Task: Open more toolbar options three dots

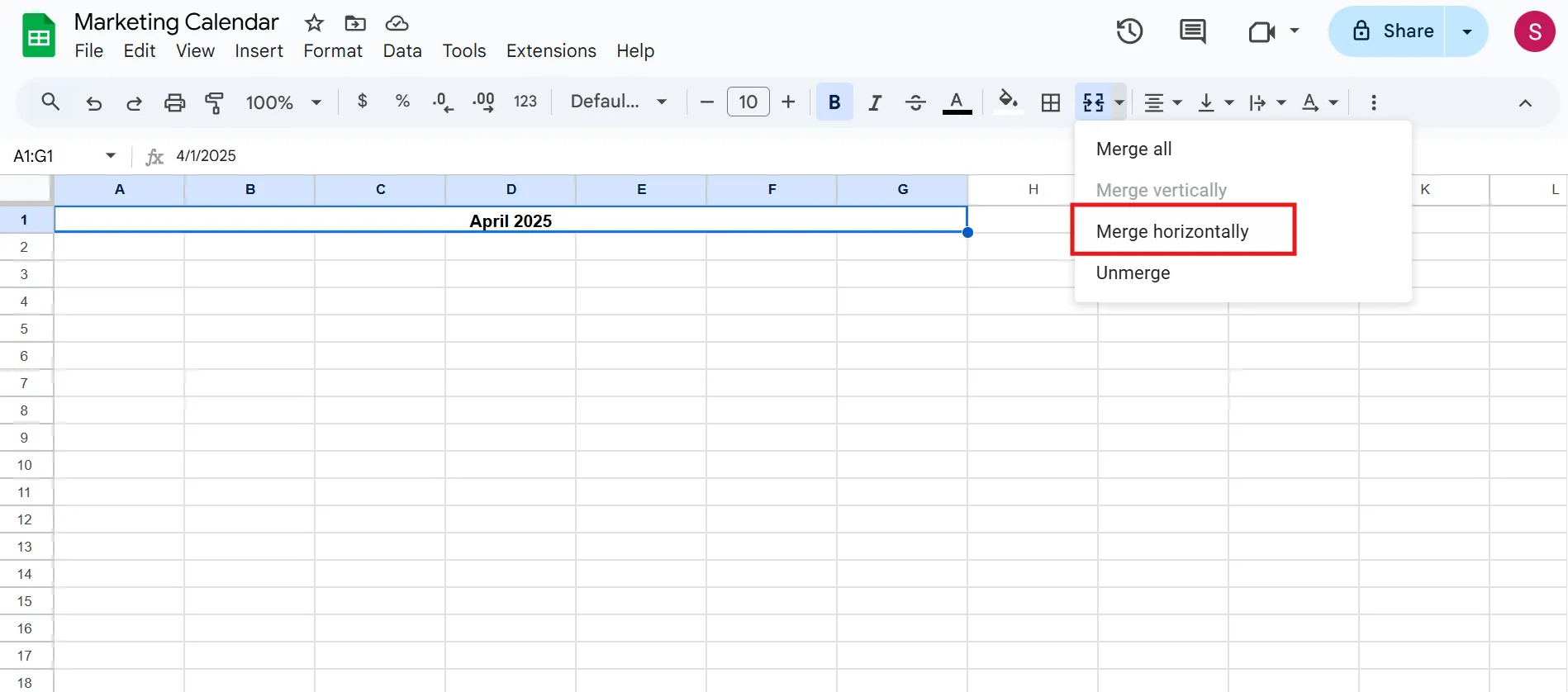Action: click(1374, 102)
